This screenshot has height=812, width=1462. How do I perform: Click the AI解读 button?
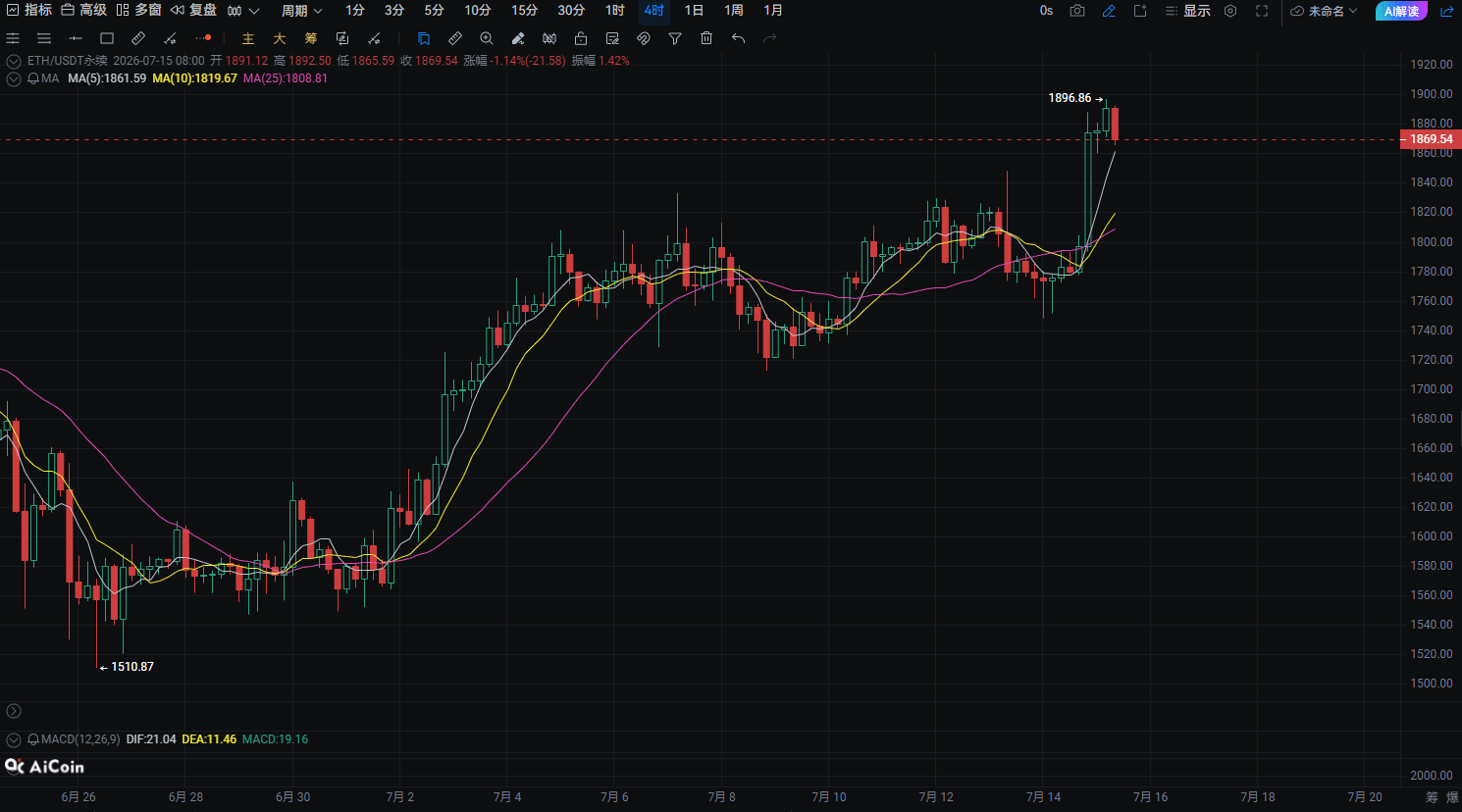(1401, 11)
